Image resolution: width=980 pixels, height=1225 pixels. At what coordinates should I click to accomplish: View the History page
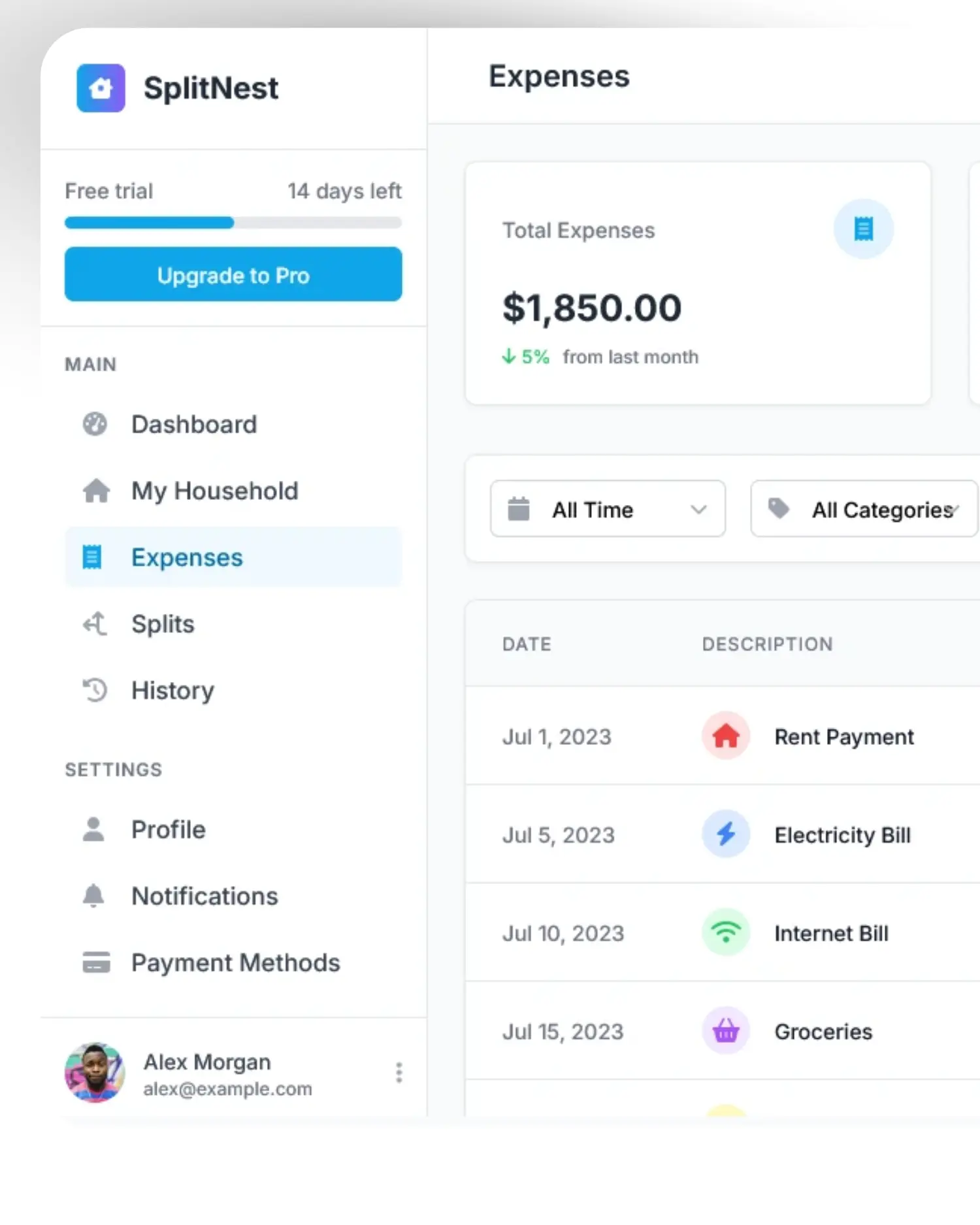pyautogui.click(x=172, y=691)
